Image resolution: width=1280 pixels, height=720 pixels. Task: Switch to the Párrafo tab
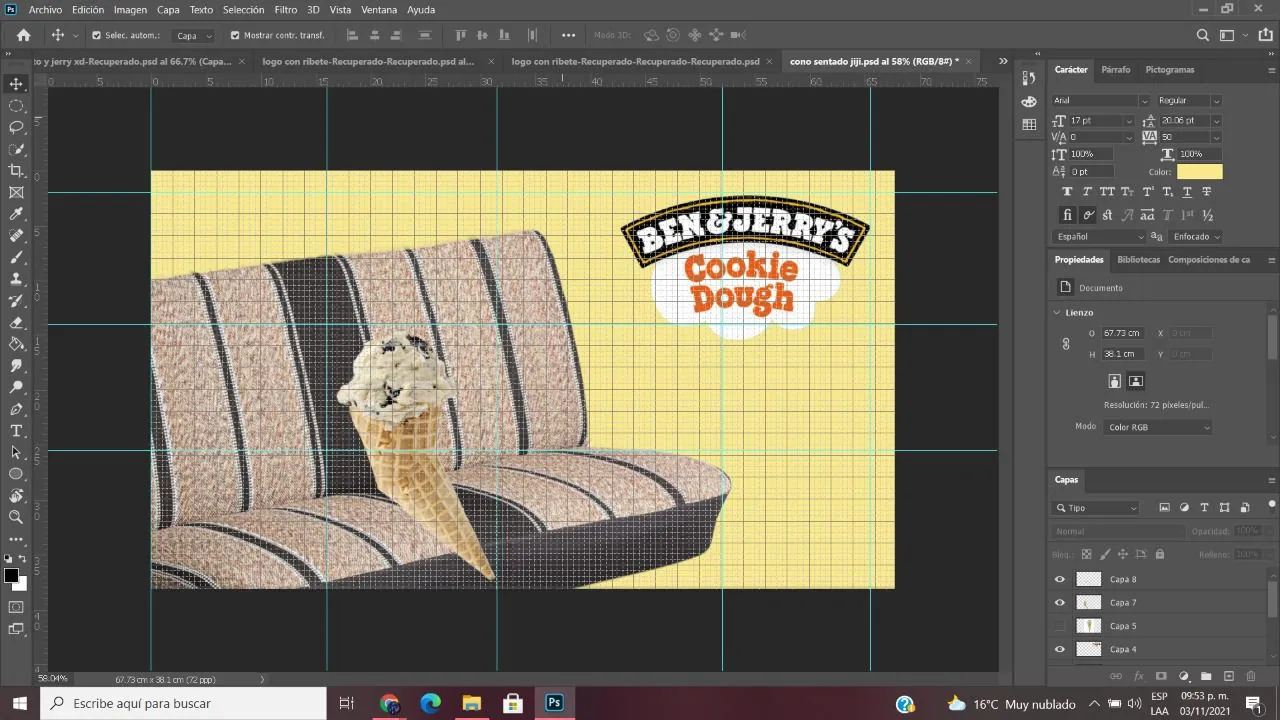point(1115,70)
